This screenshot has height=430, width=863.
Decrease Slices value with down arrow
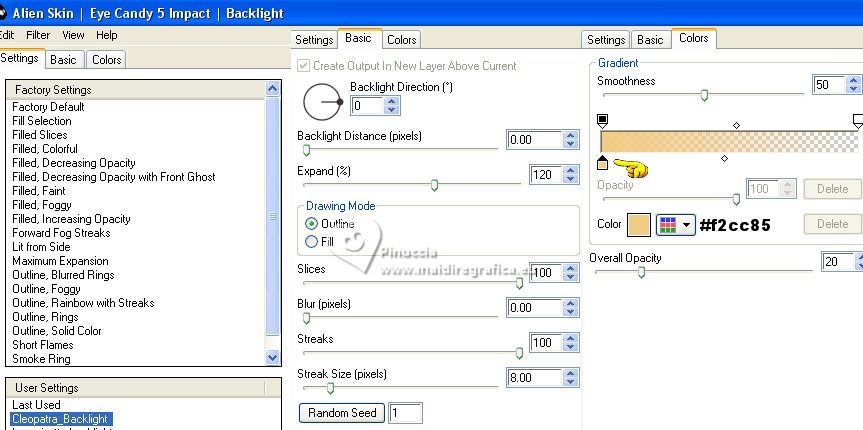coord(571,277)
